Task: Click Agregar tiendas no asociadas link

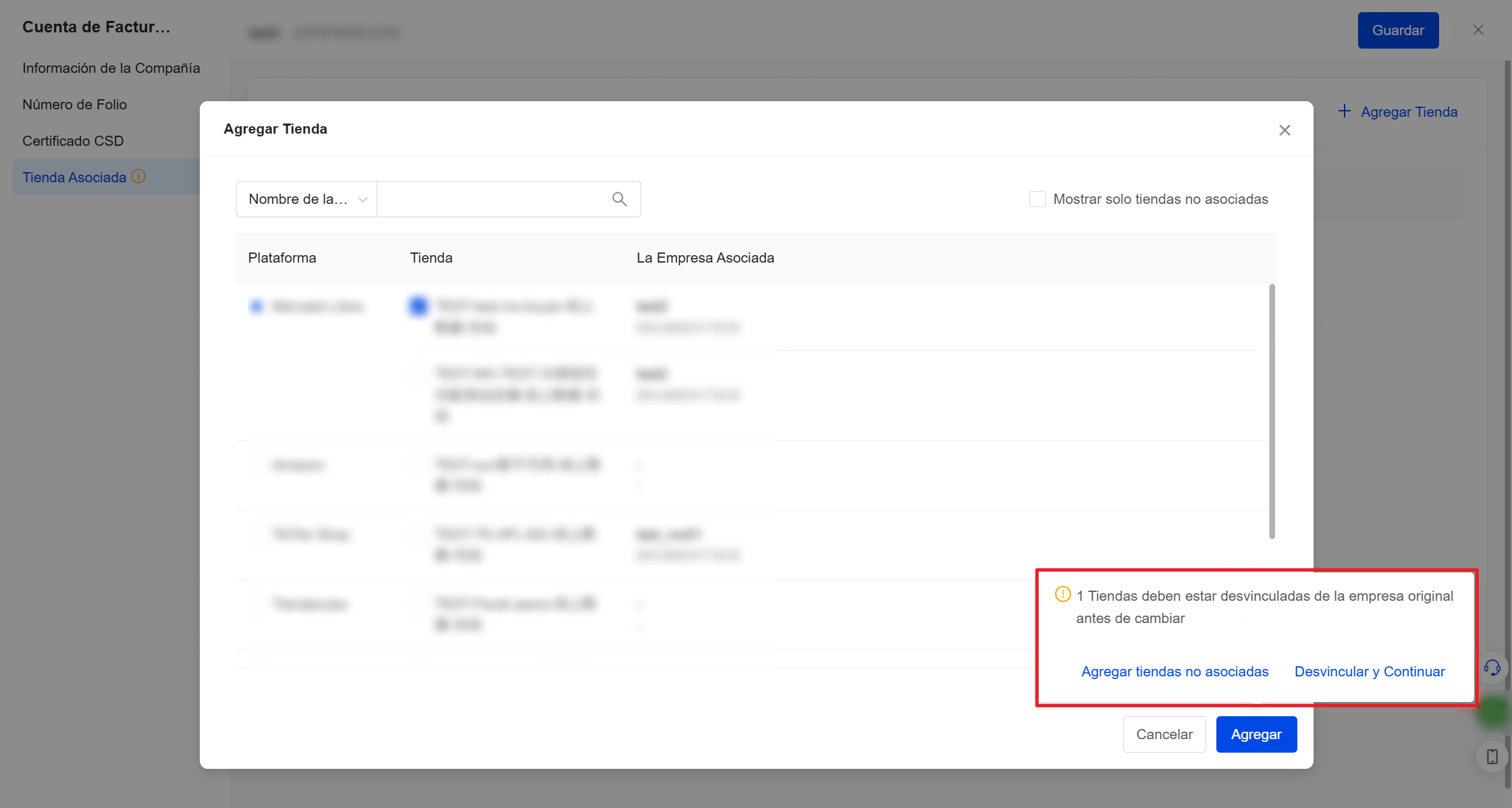Action: [x=1174, y=672]
